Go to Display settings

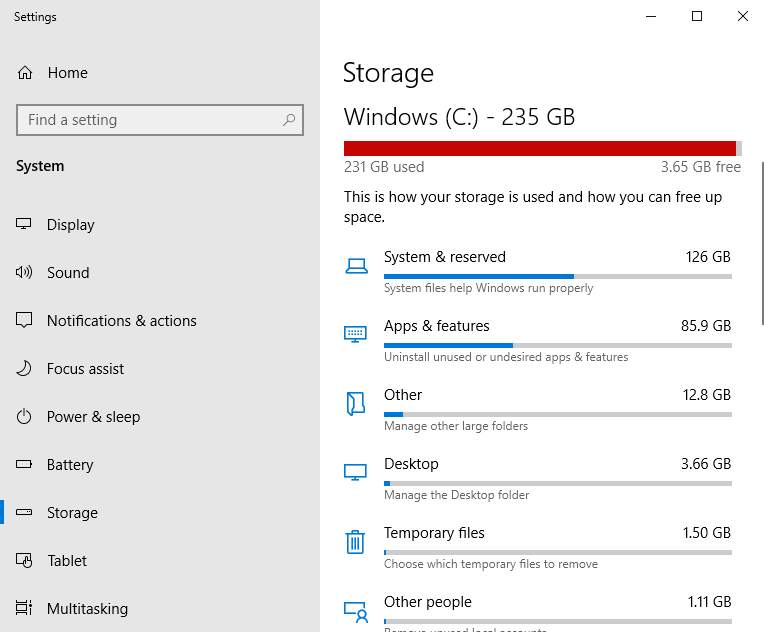pyautogui.click(x=160, y=225)
